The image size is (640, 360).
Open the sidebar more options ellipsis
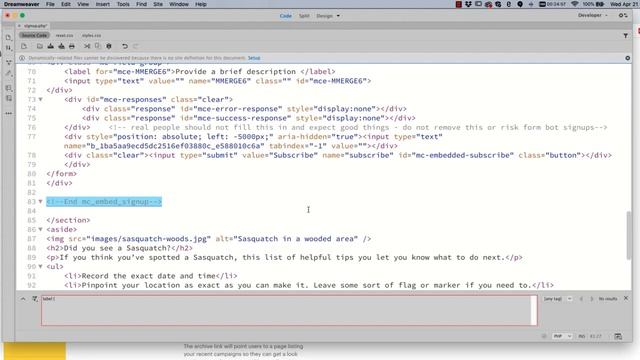click(x=9, y=113)
